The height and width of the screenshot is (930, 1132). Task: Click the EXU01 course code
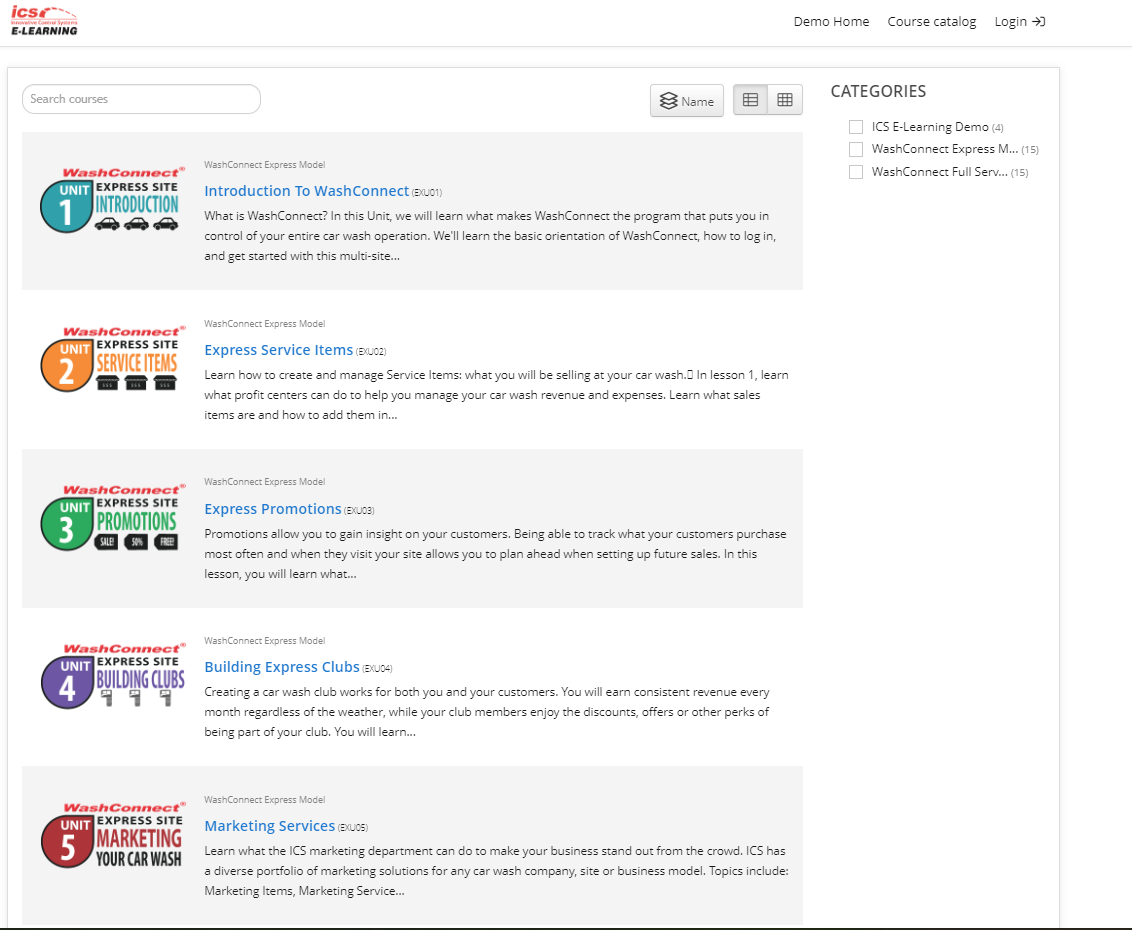(x=427, y=193)
